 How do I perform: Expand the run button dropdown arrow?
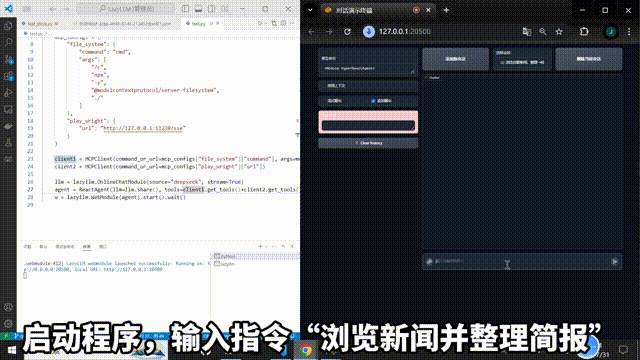pos(267,24)
